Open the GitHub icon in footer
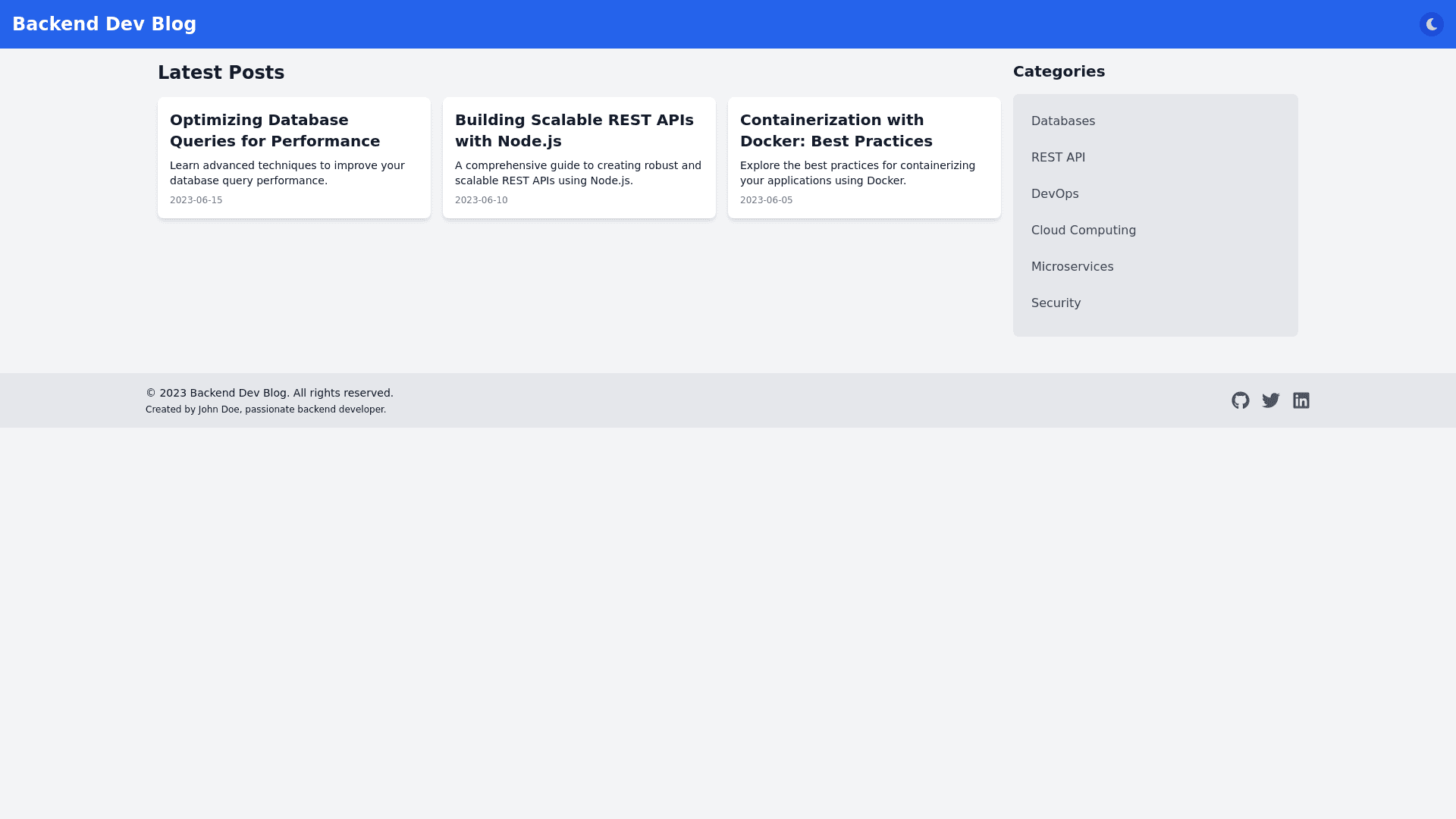Image resolution: width=1456 pixels, height=819 pixels. [x=1240, y=400]
